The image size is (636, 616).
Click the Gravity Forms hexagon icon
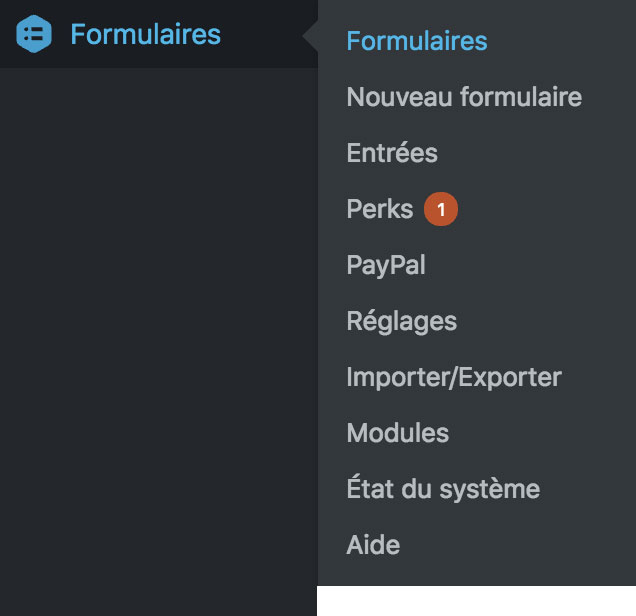click(34, 34)
